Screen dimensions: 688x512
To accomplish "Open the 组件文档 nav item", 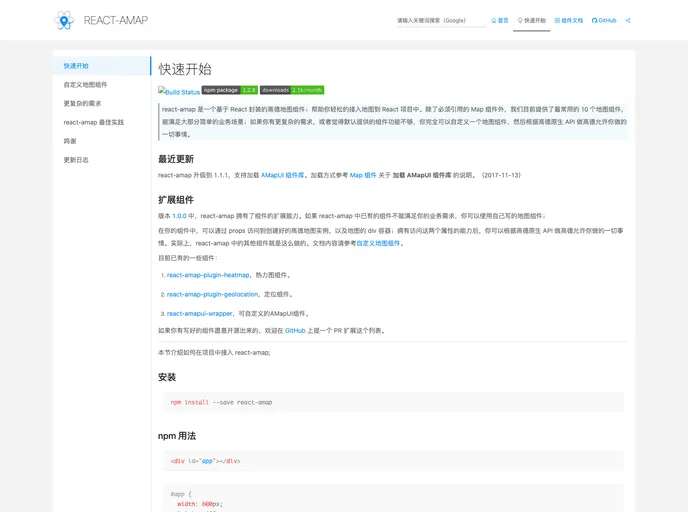I will tap(569, 20).
